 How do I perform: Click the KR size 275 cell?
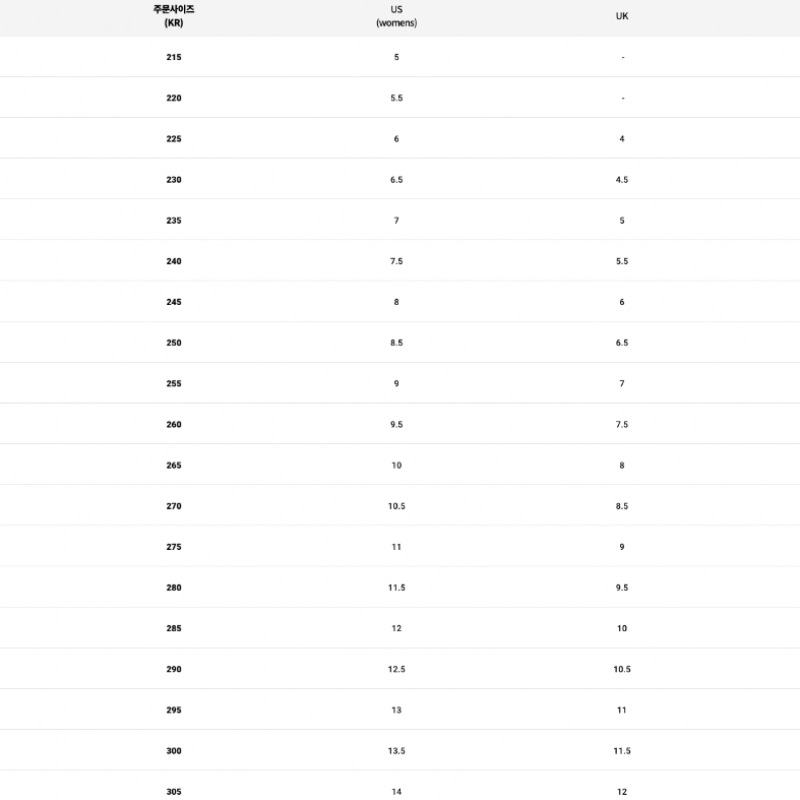click(x=174, y=547)
